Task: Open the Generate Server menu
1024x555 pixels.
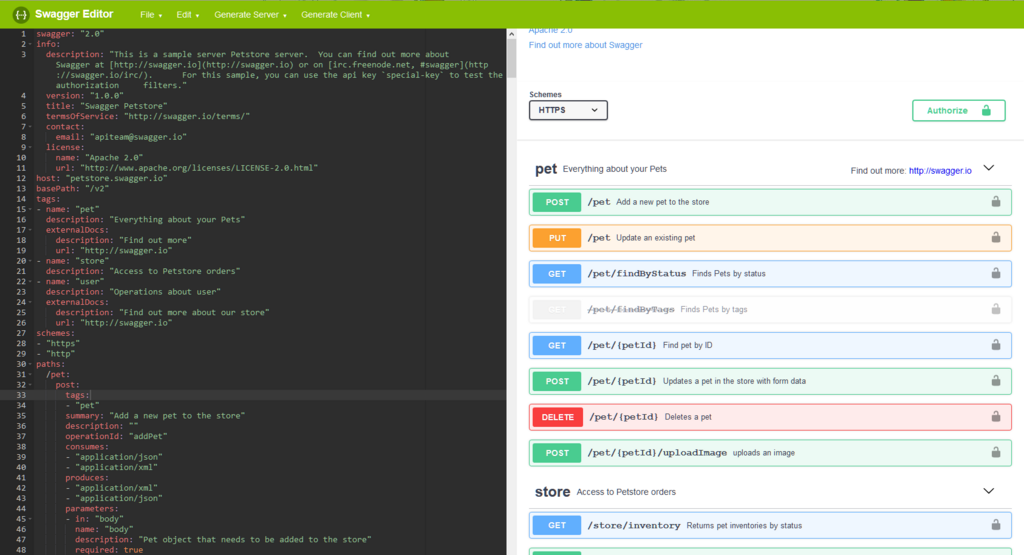Action: point(250,14)
